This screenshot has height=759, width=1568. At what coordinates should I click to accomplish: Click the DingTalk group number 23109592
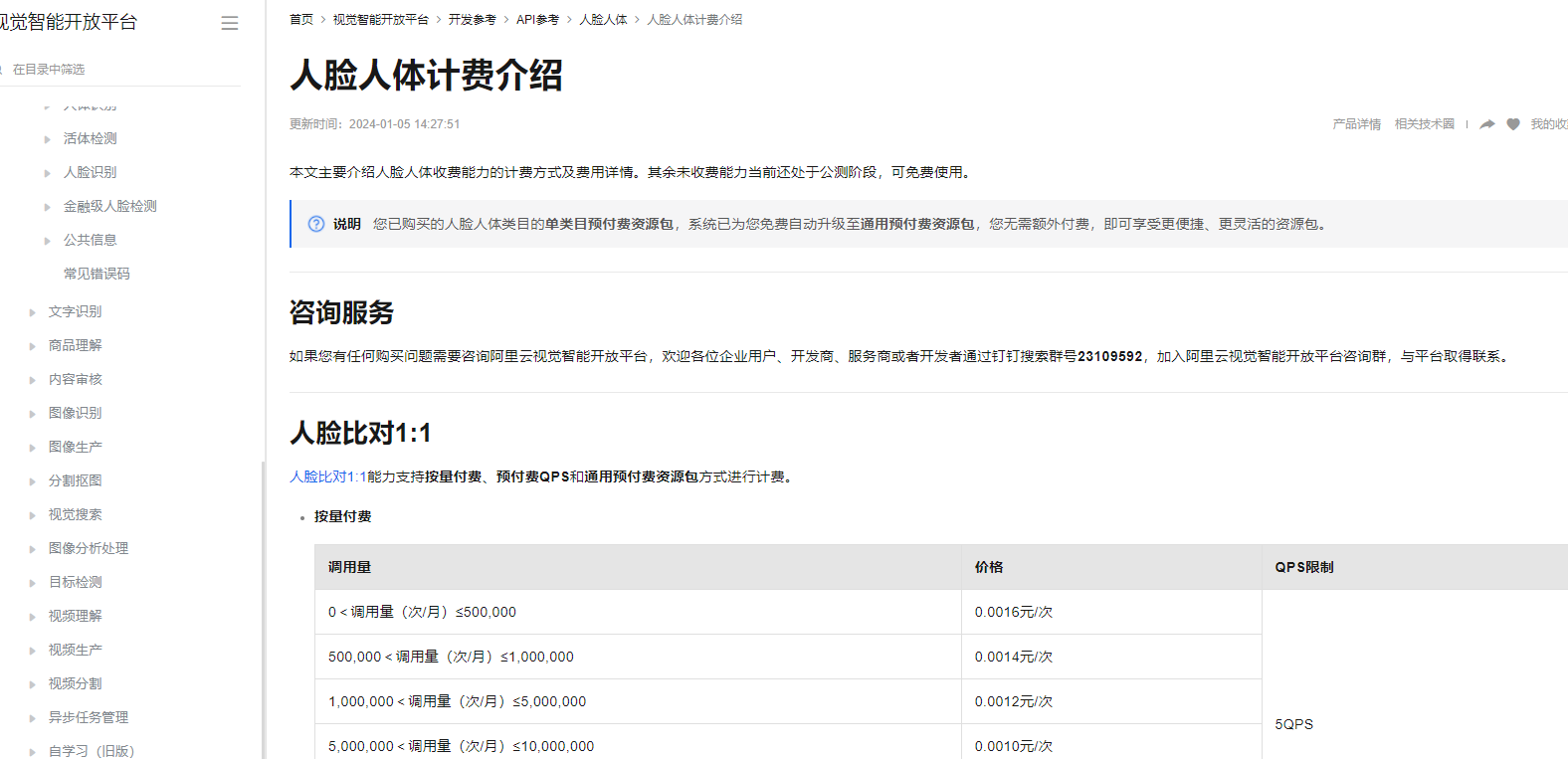click(x=1110, y=356)
